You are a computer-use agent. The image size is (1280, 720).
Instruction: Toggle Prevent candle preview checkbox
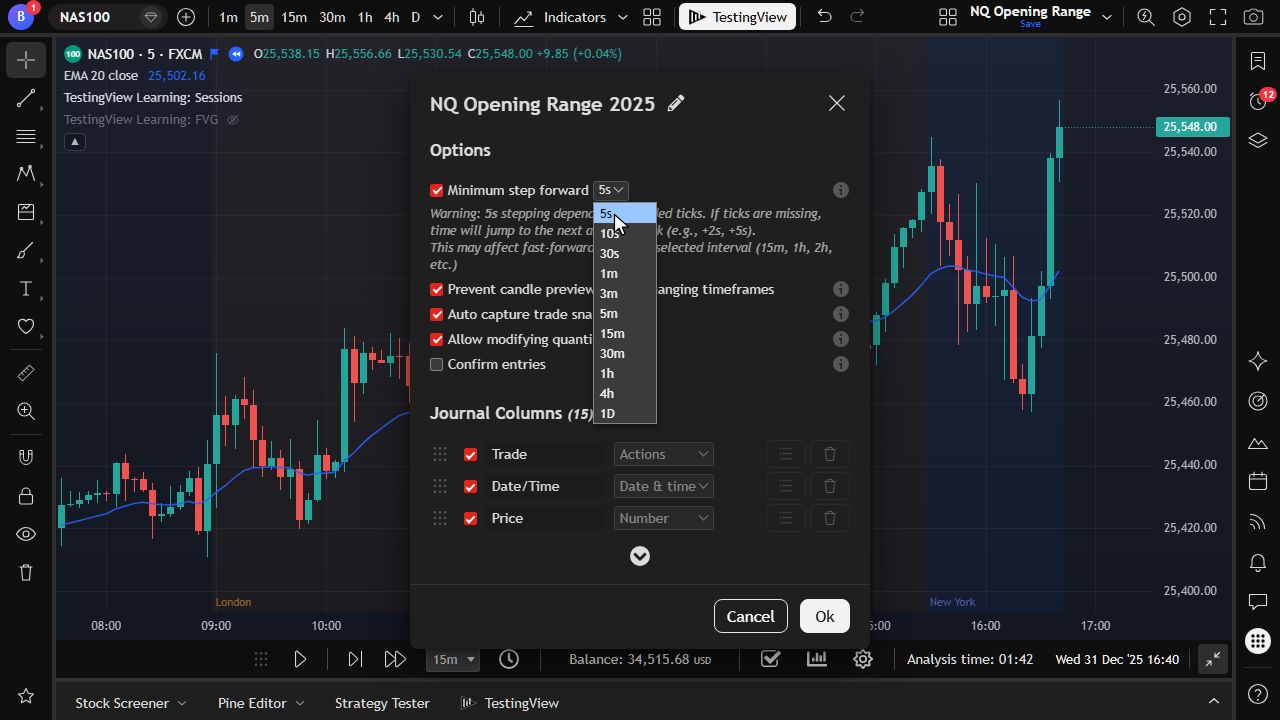pyautogui.click(x=436, y=289)
